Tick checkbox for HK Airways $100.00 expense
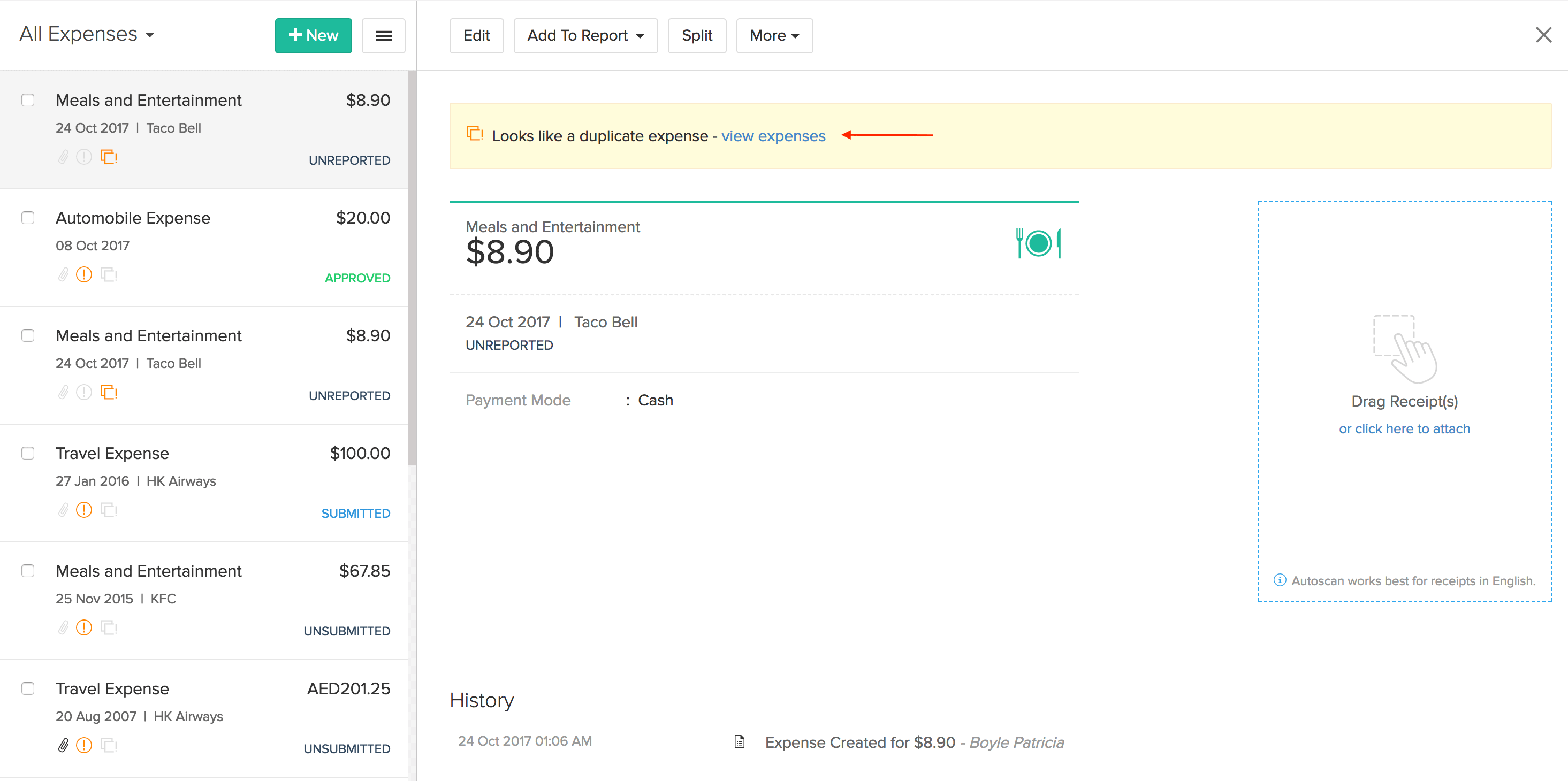This screenshot has width=1568, height=781. [28, 453]
